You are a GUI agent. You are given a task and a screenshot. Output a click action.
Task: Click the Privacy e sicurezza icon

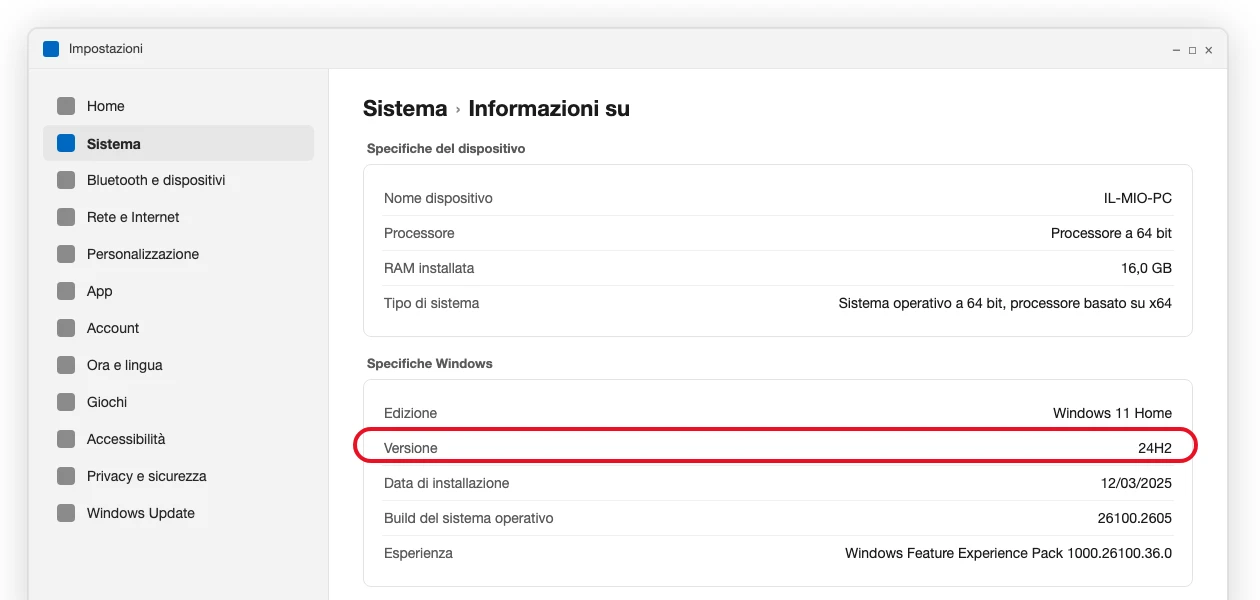pyautogui.click(x=66, y=476)
